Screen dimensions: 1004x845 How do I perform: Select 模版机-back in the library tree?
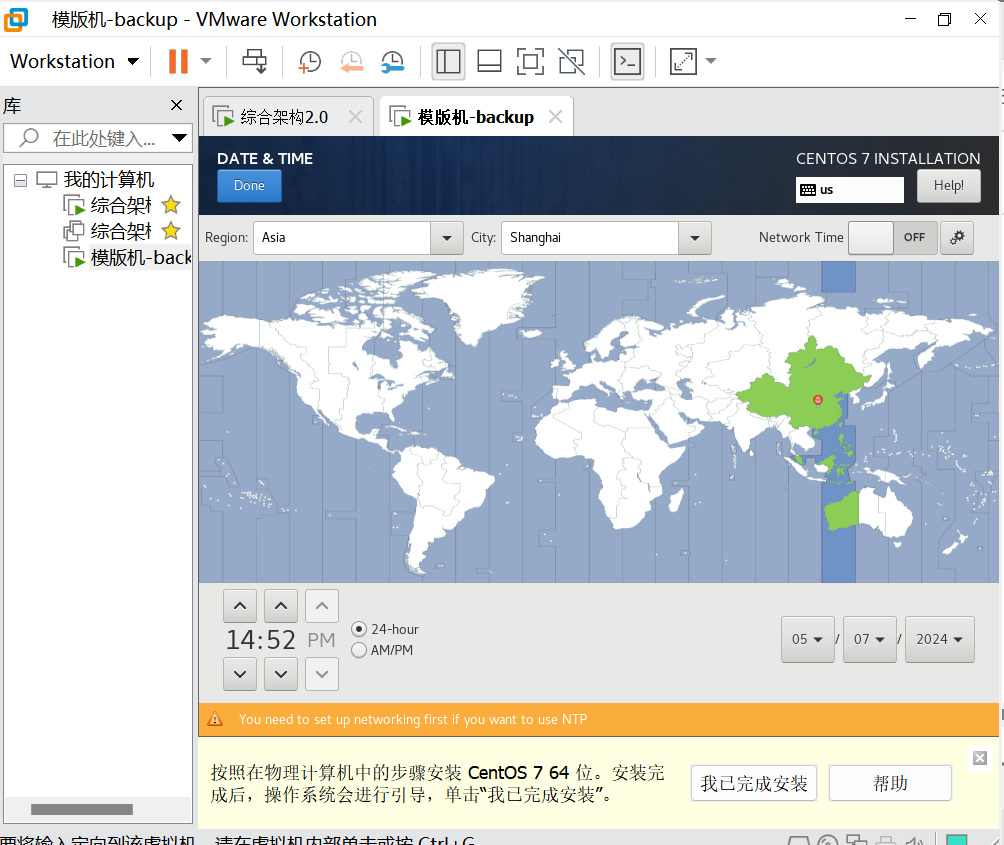(141, 257)
